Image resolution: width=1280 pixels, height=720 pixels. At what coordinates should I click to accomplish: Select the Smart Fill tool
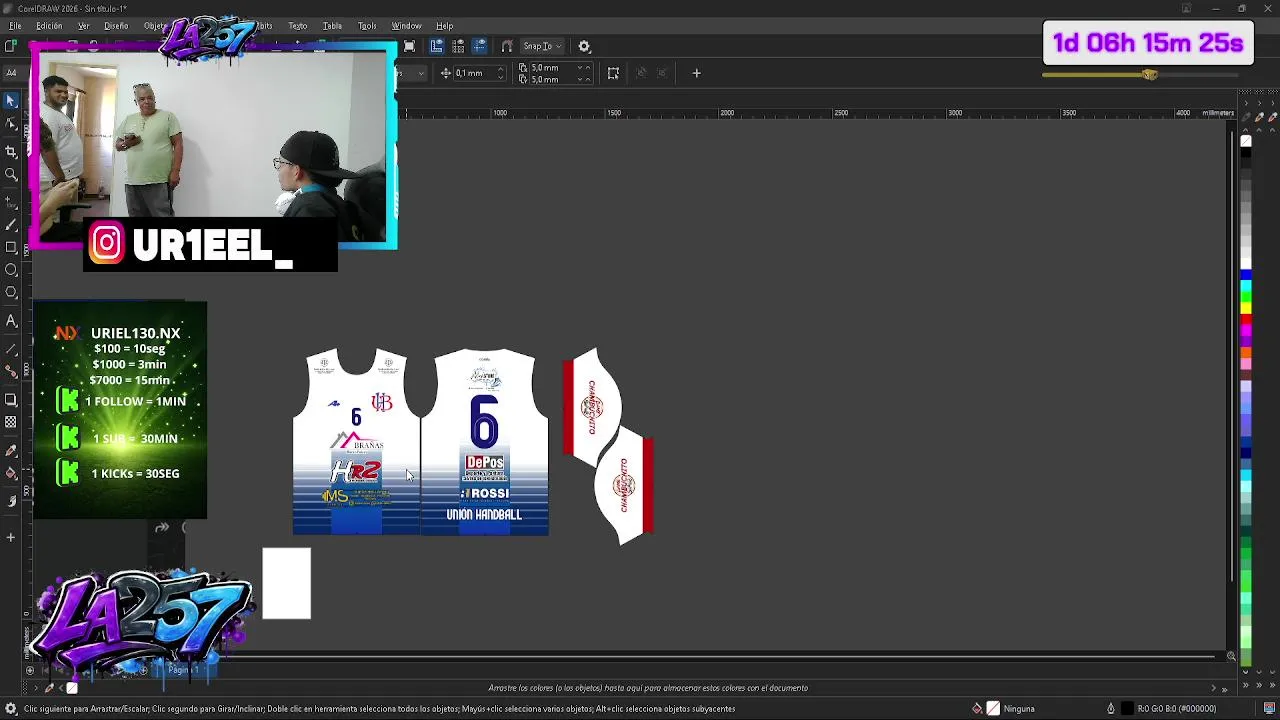11,501
